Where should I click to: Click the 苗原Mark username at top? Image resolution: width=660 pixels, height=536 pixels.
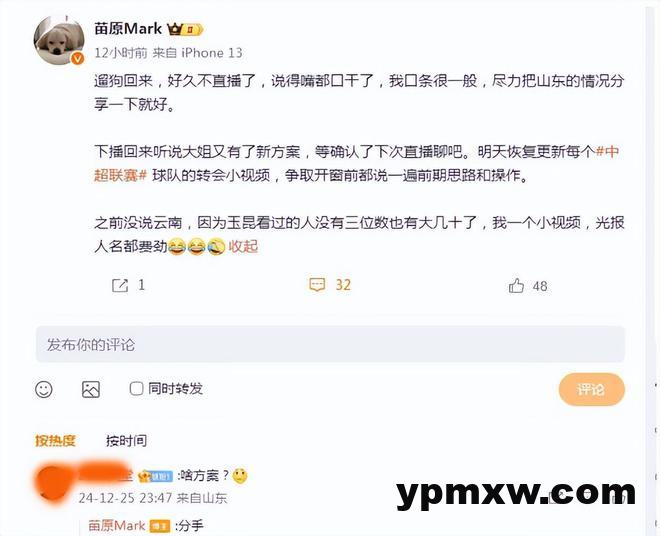click(x=128, y=29)
